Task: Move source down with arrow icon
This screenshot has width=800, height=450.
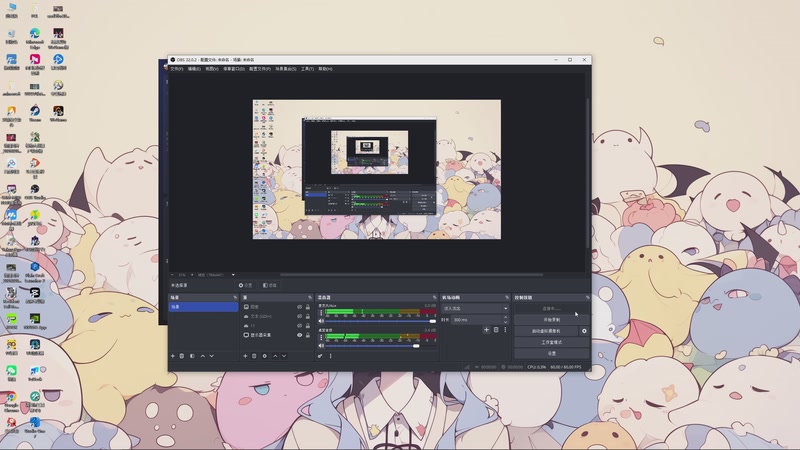Action: click(x=284, y=356)
